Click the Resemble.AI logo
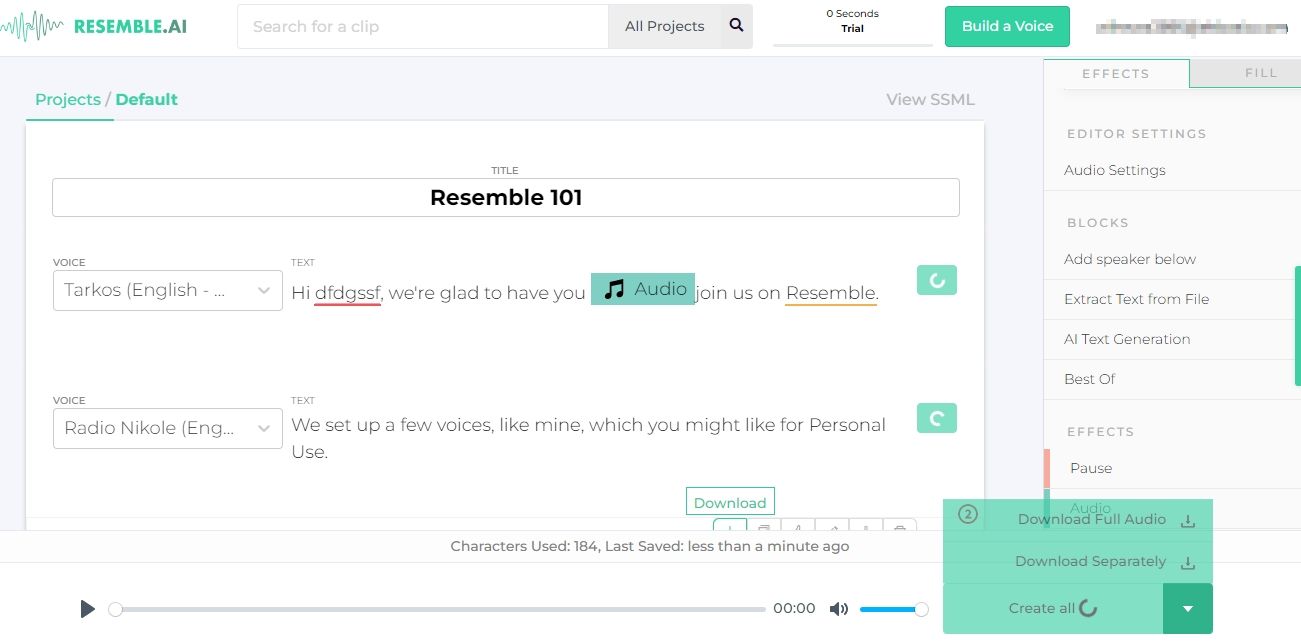Screen dimensions: 1301x643 coord(94,26)
